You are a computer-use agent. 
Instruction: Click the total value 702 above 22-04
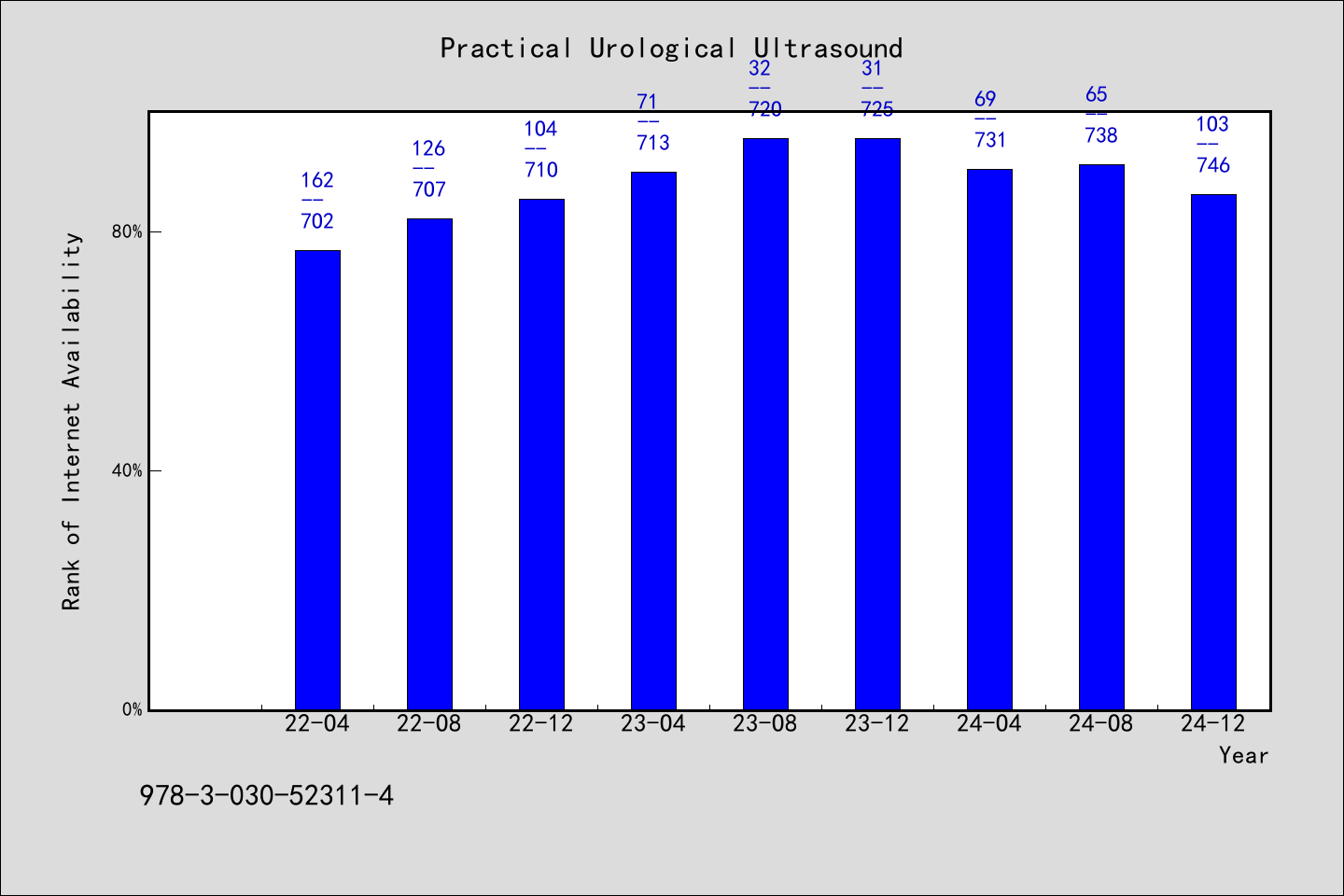[317, 221]
